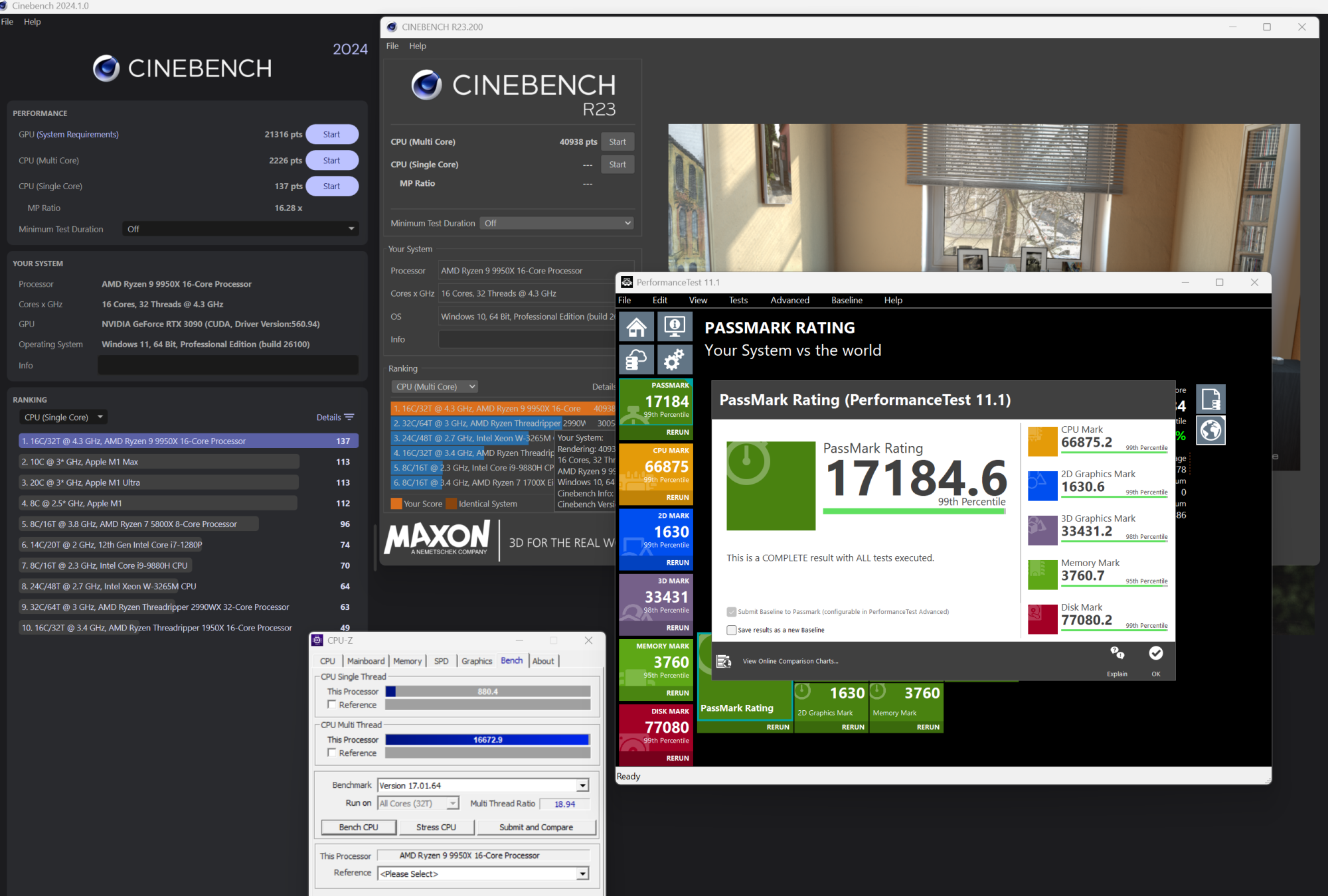Click RERUN under the sidebar 3D MARK tile

[x=678, y=628]
